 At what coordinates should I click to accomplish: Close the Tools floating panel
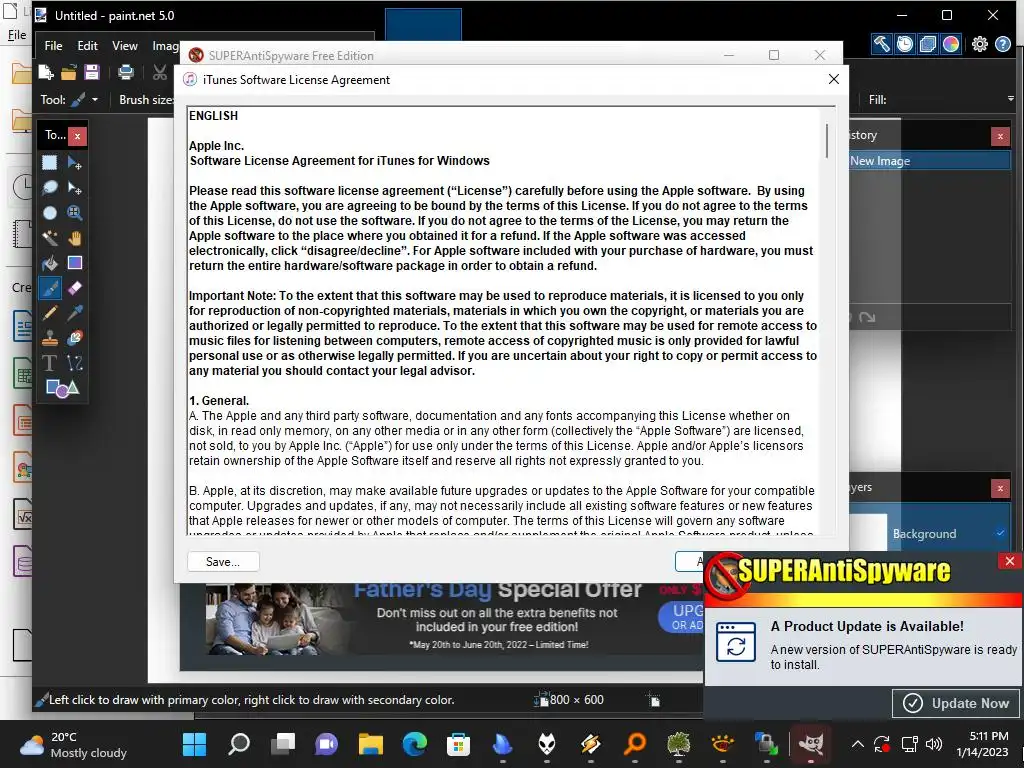click(77, 136)
